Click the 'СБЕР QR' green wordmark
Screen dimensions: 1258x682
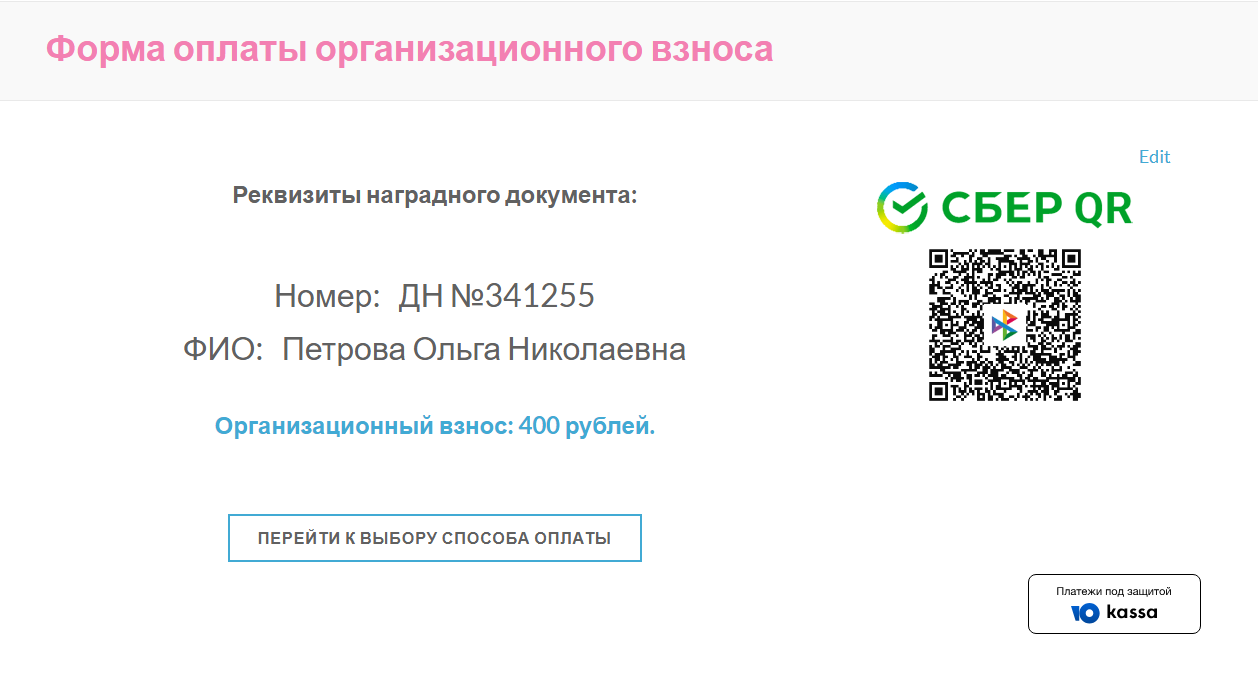click(x=1037, y=208)
